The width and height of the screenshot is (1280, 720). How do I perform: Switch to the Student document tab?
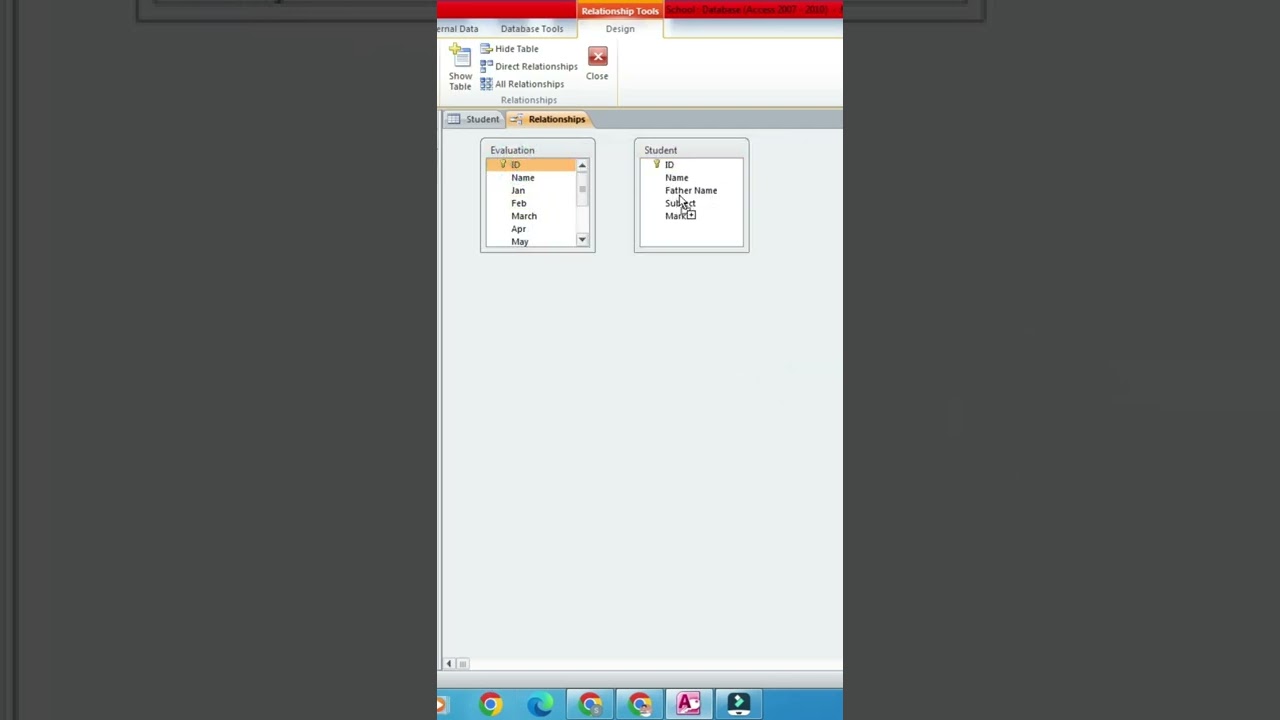pyautogui.click(x=473, y=119)
